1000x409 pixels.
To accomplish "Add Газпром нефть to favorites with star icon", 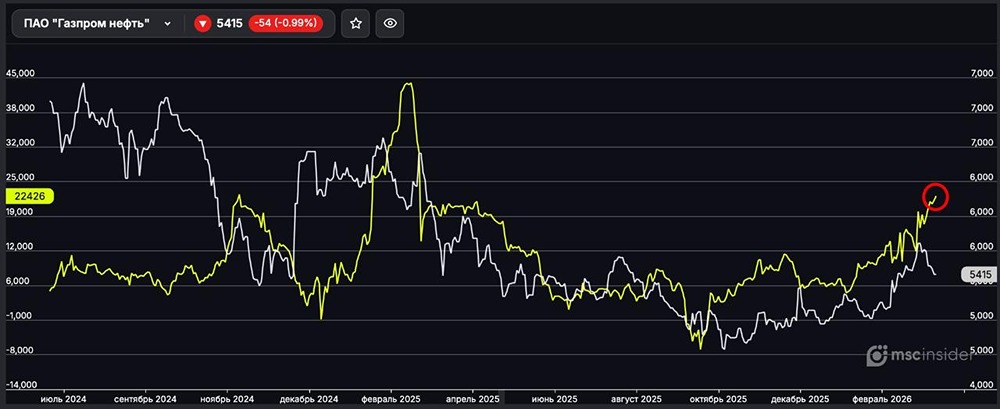I will pos(357,23).
